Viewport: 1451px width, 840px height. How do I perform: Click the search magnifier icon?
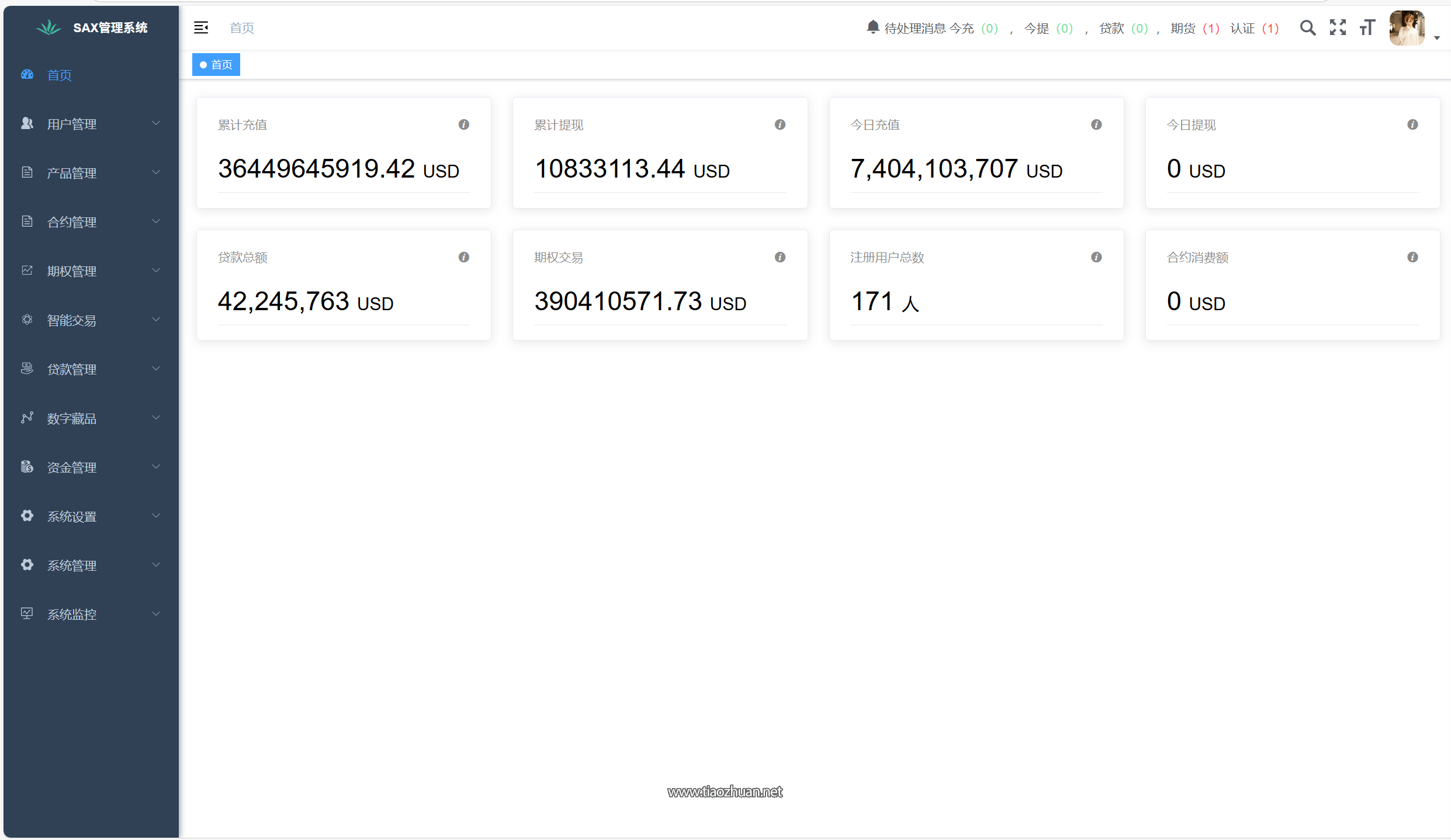click(x=1307, y=27)
